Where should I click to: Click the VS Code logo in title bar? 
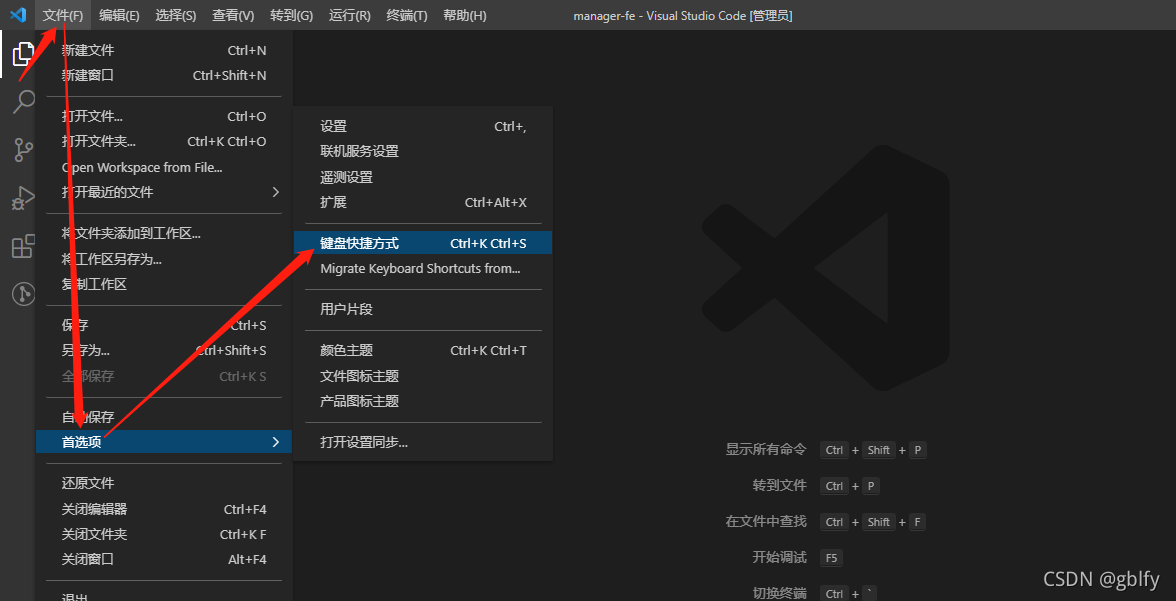coord(18,15)
